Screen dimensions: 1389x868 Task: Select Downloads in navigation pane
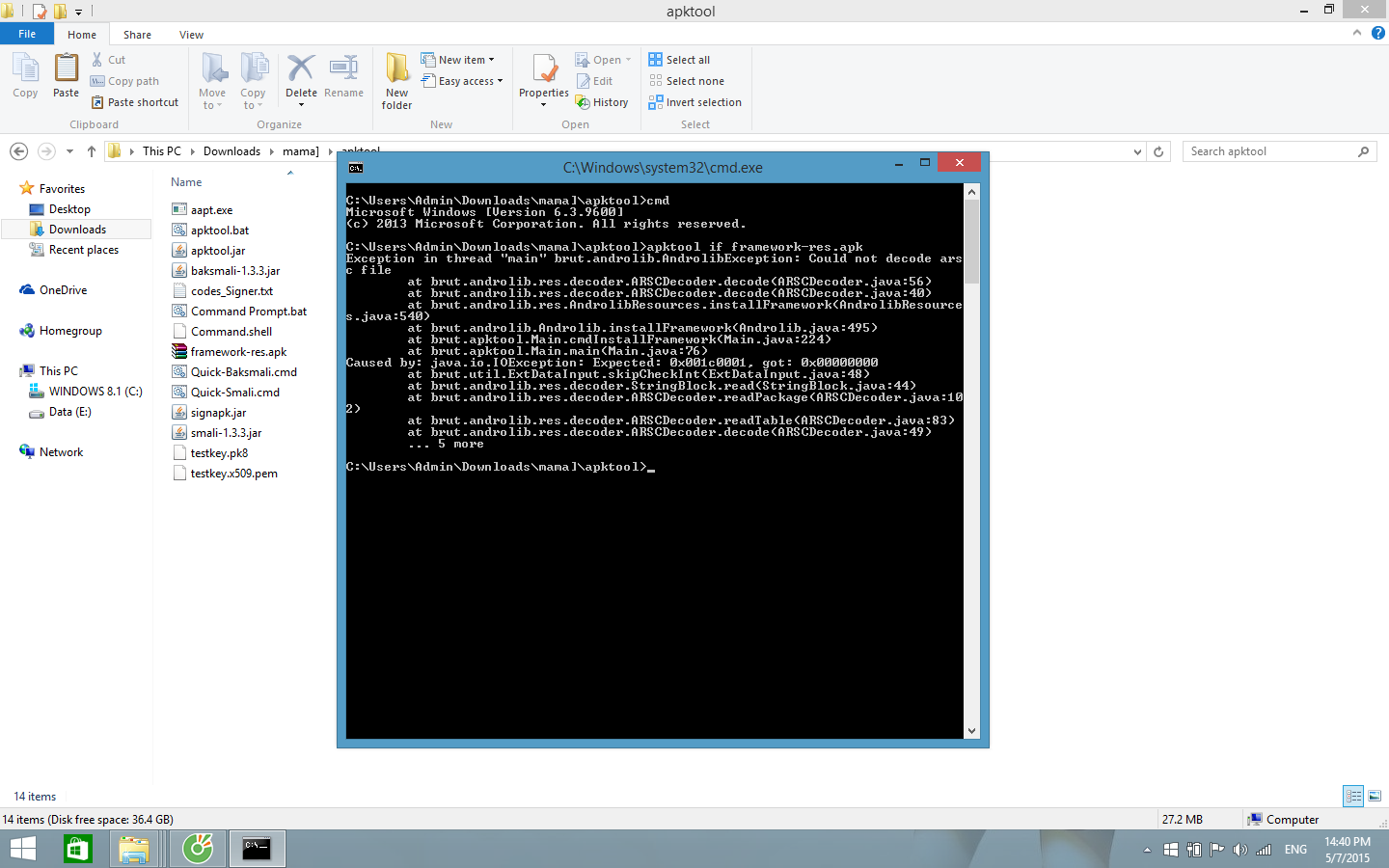pos(77,230)
